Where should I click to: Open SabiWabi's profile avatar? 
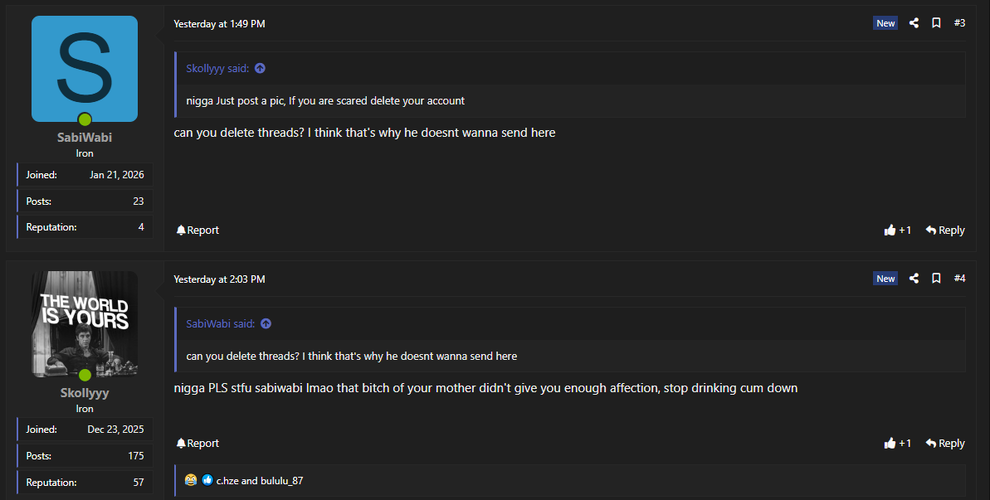click(85, 68)
